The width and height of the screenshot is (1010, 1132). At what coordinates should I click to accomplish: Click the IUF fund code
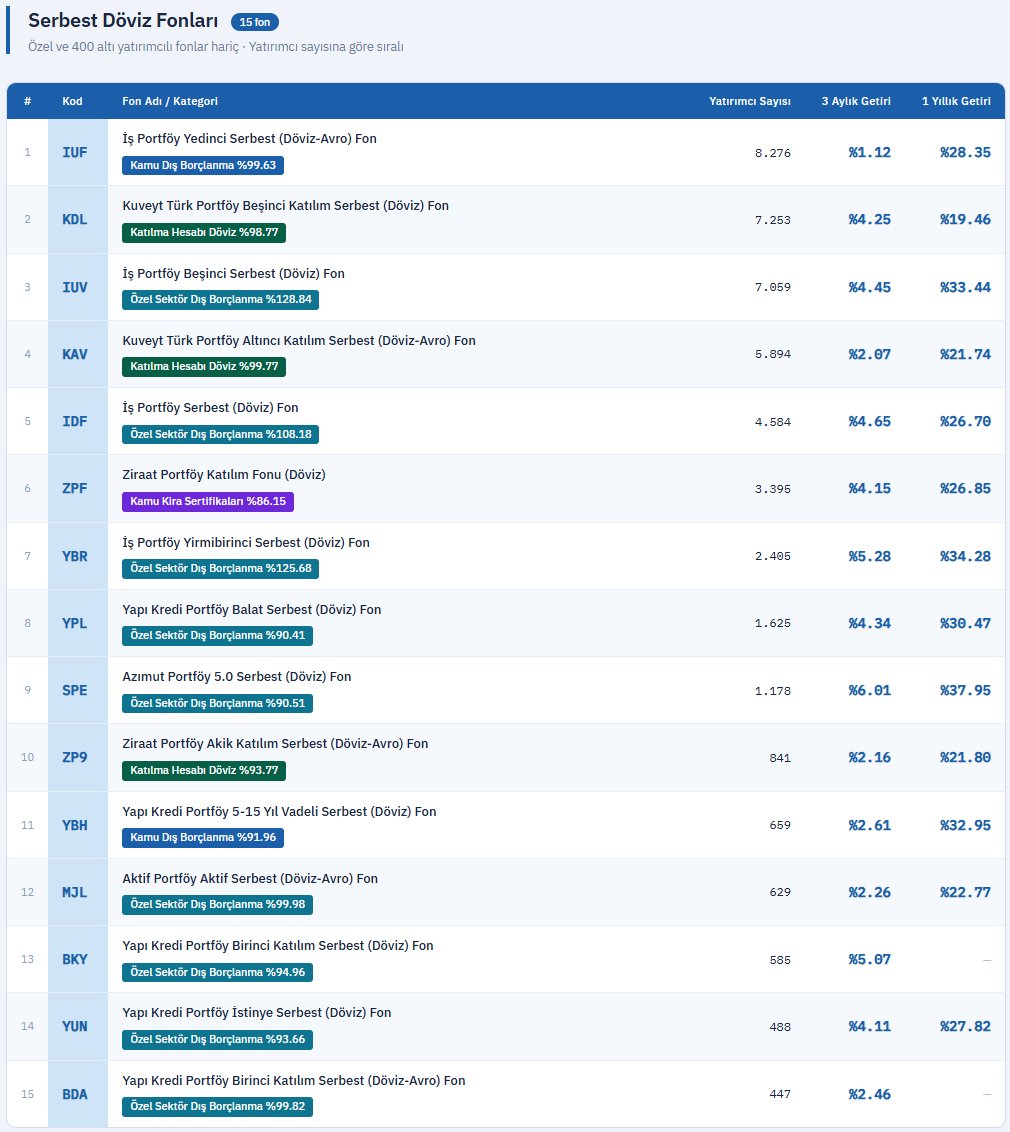point(74,152)
